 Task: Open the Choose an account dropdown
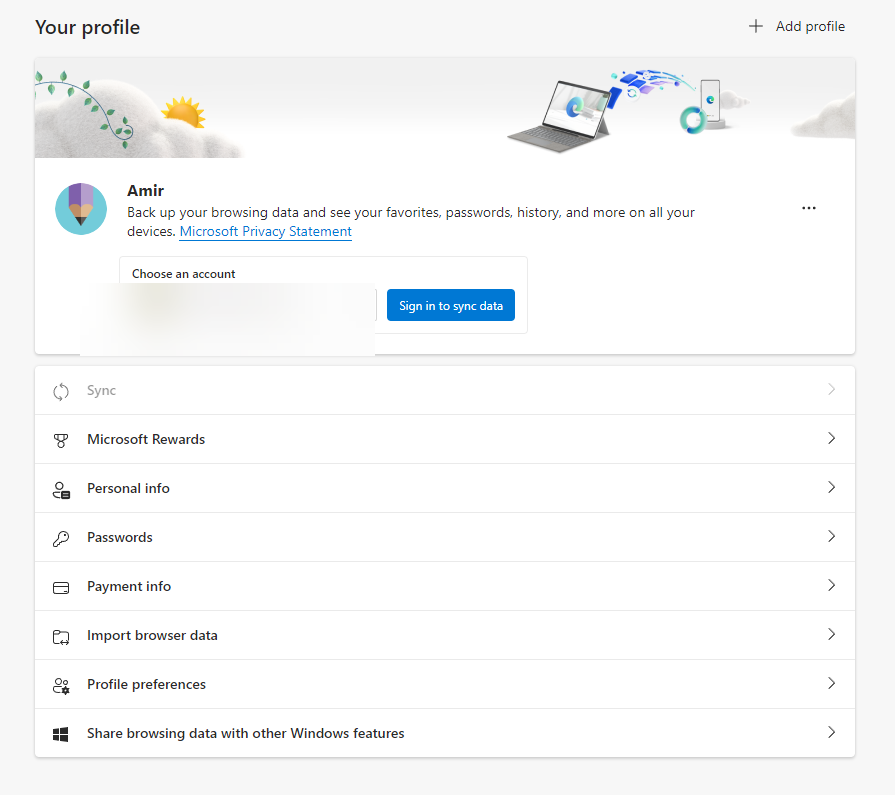coord(250,304)
